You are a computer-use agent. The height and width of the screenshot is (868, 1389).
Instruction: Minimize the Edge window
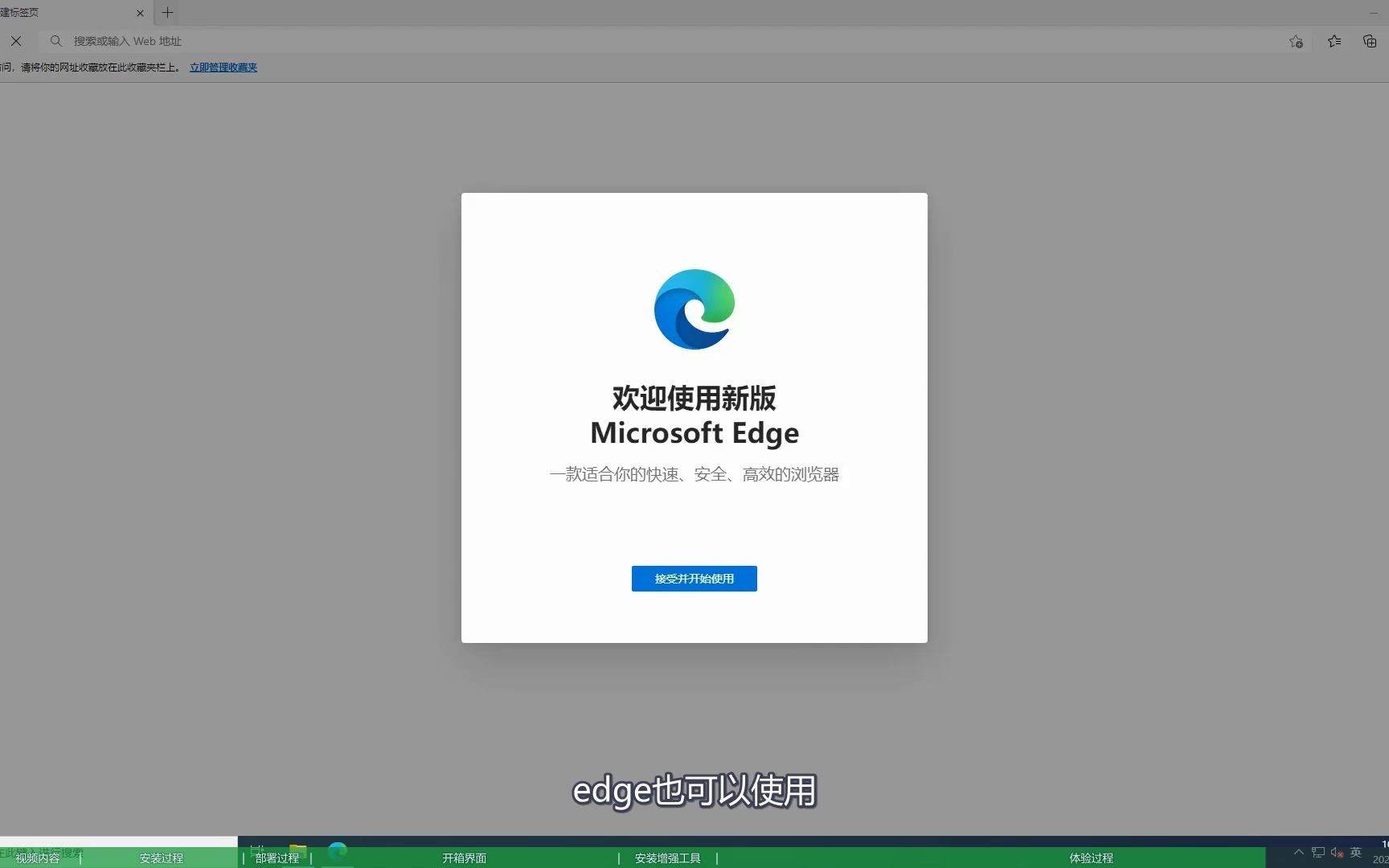coord(1373,13)
